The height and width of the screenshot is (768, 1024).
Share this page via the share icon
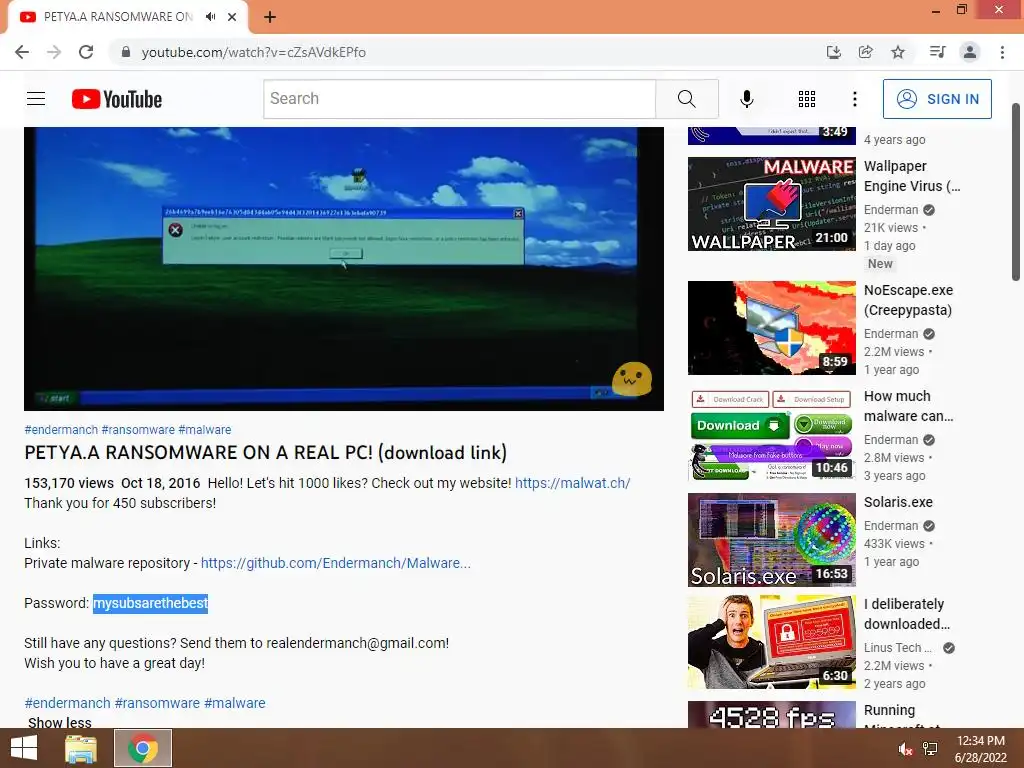point(865,52)
